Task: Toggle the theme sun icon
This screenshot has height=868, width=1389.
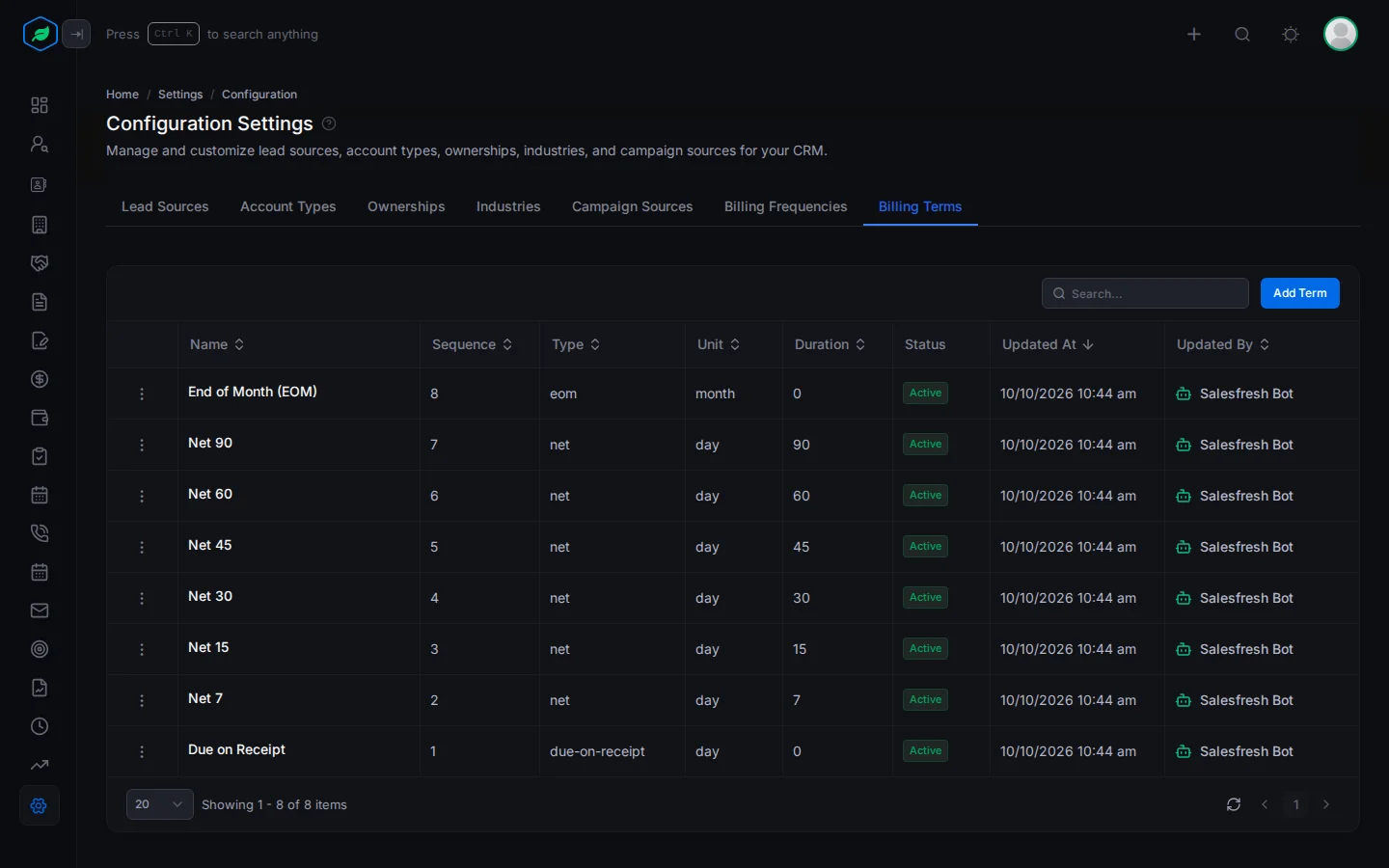Action: [x=1291, y=34]
